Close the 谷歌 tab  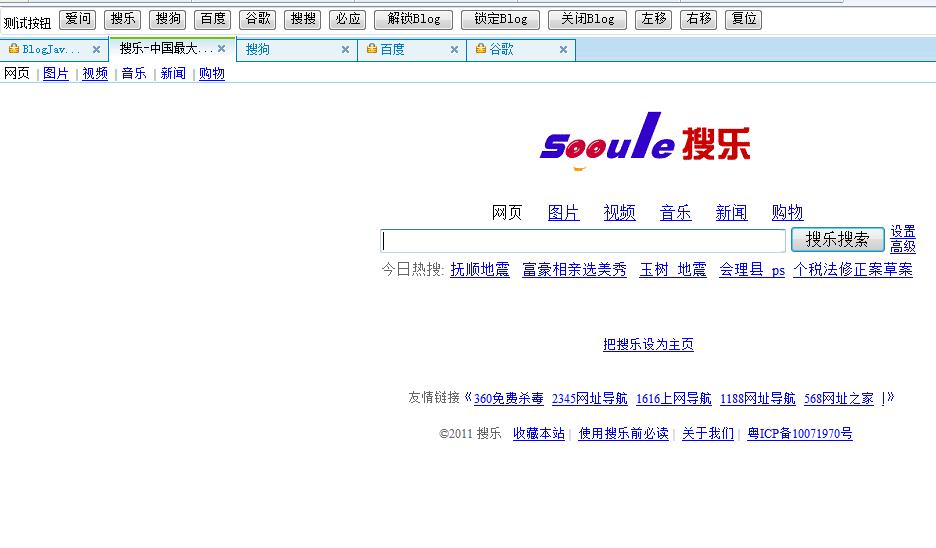[x=563, y=50]
